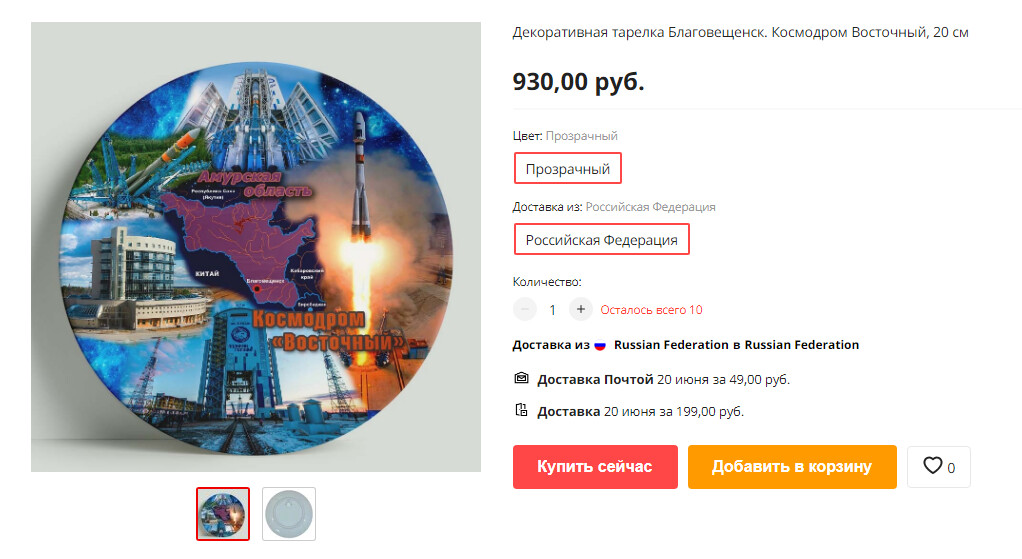Increase quantity with the plus button
Viewport: 1022px width, 559px height.
(581, 309)
